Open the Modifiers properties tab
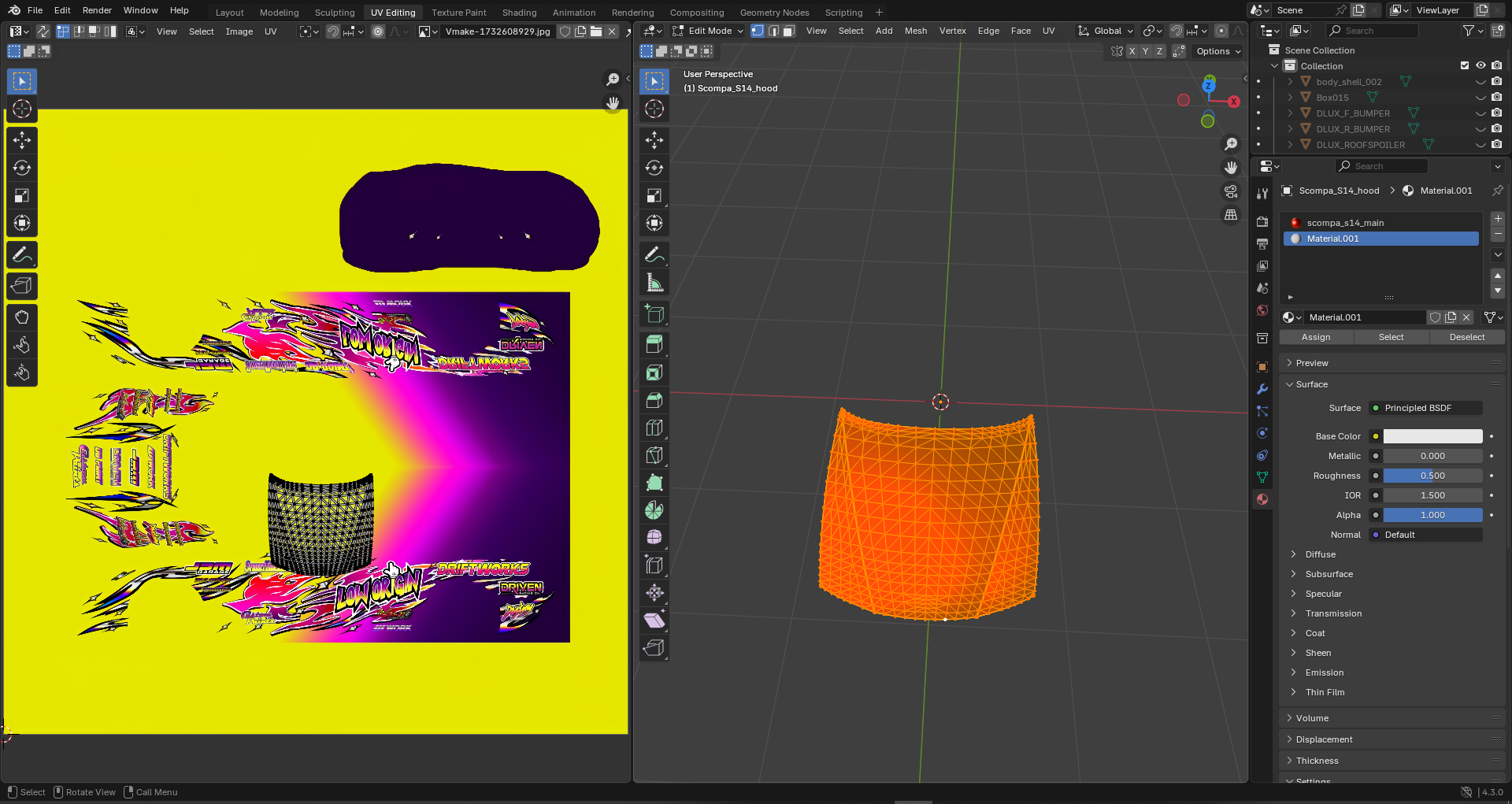The width and height of the screenshot is (1512, 804). point(1262,389)
